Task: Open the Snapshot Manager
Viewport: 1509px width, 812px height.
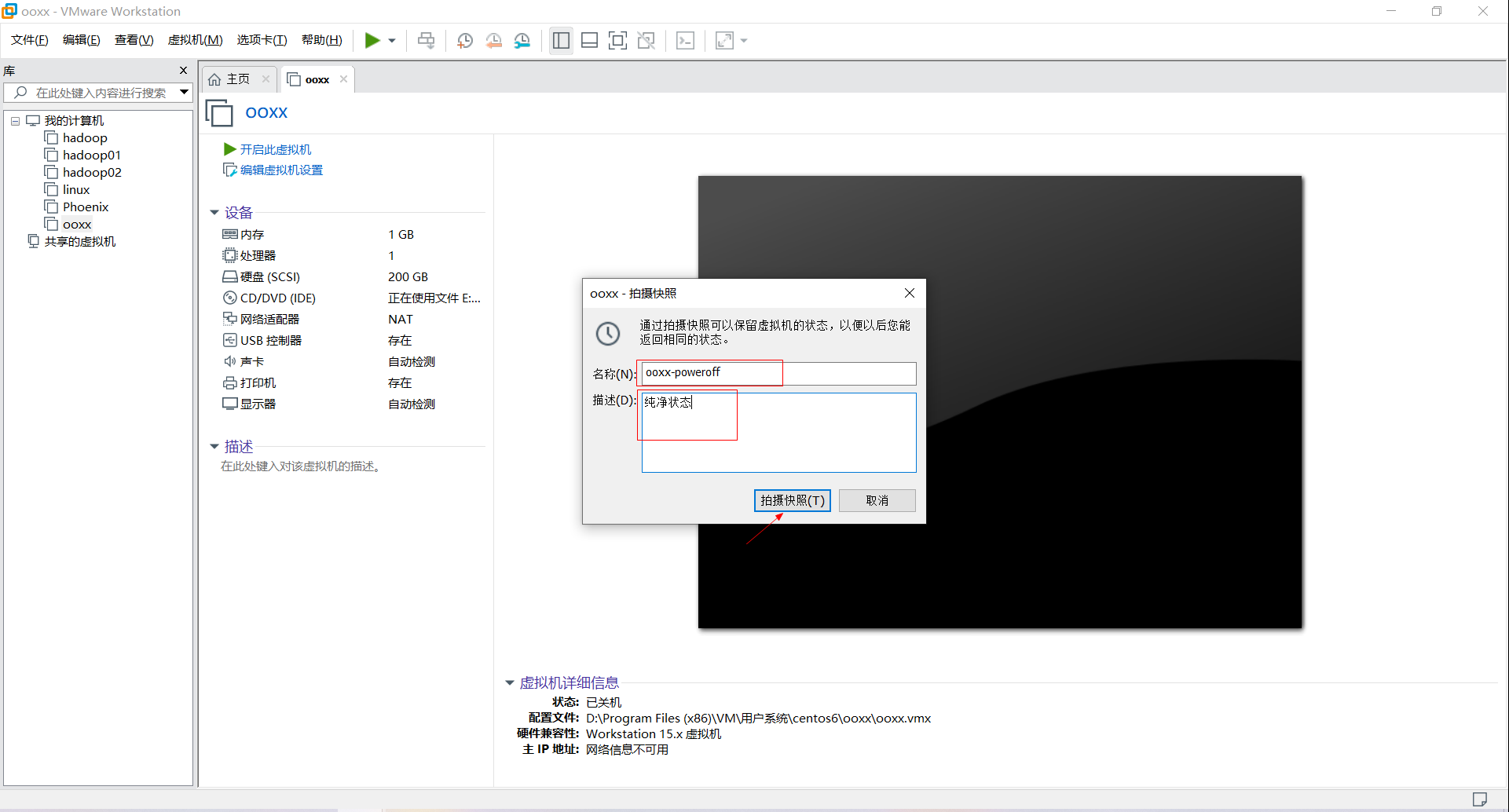Action: pyautogui.click(x=522, y=40)
